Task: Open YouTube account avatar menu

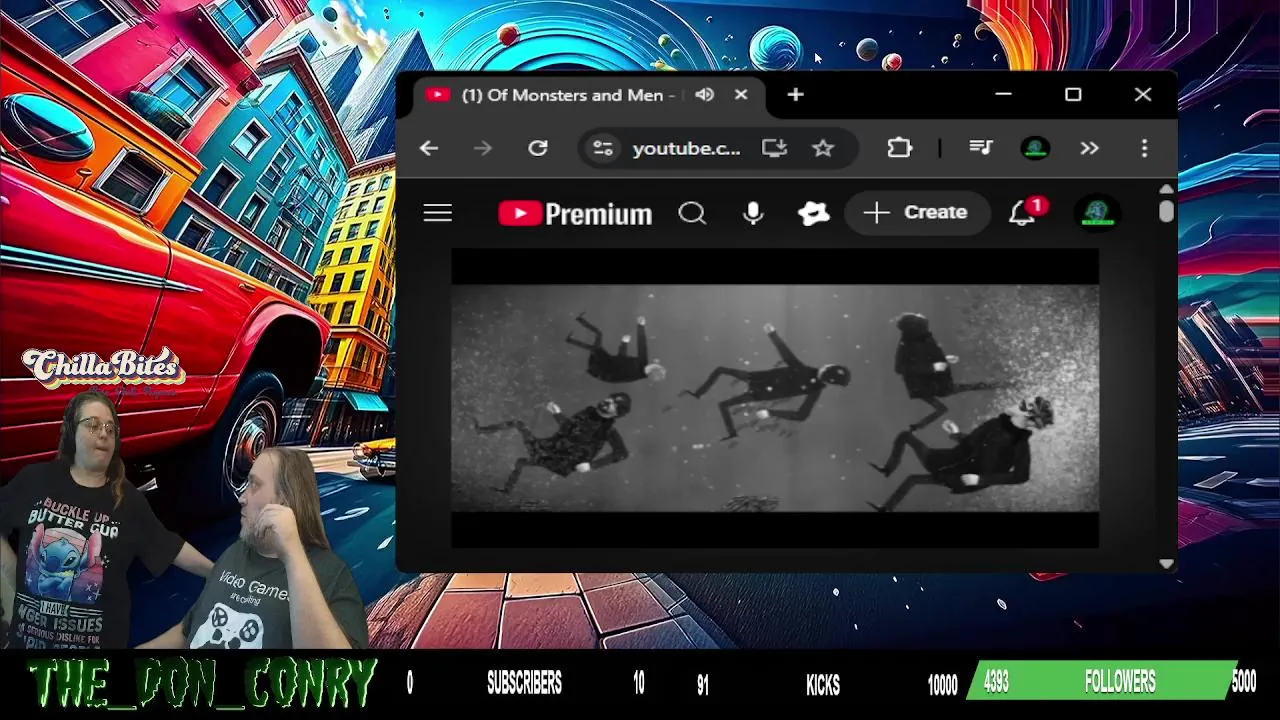Action: coord(1097,213)
